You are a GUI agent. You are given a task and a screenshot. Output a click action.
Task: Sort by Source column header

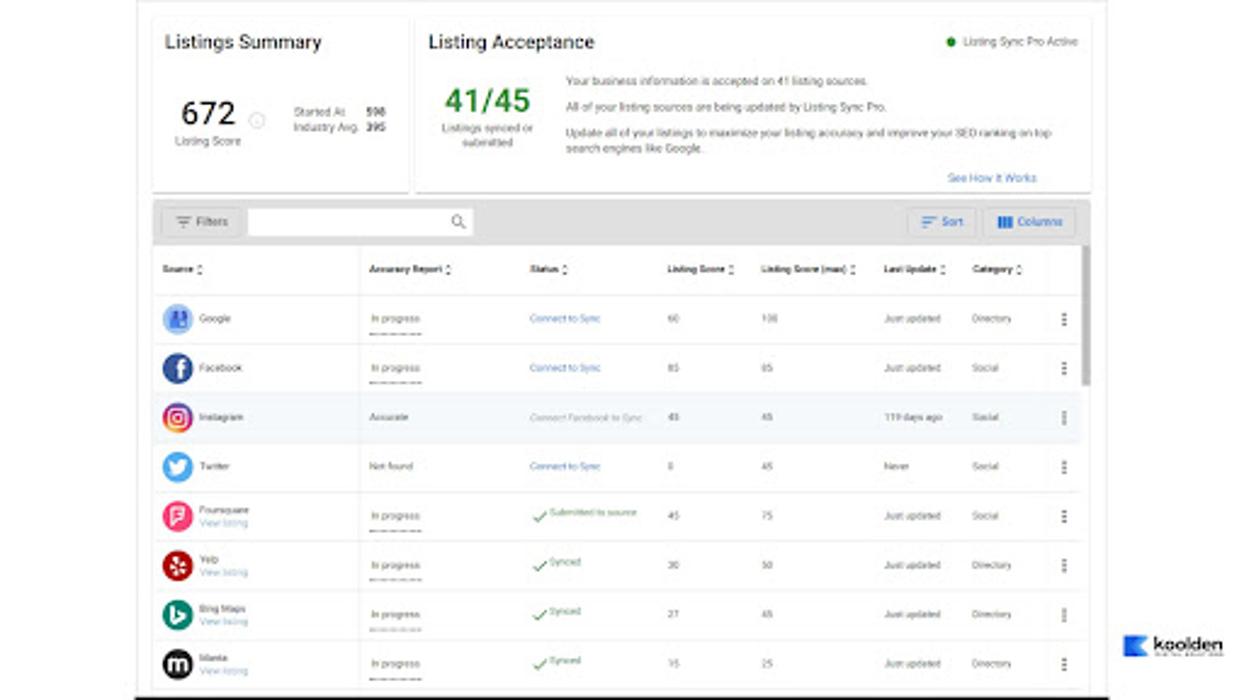coord(182,270)
